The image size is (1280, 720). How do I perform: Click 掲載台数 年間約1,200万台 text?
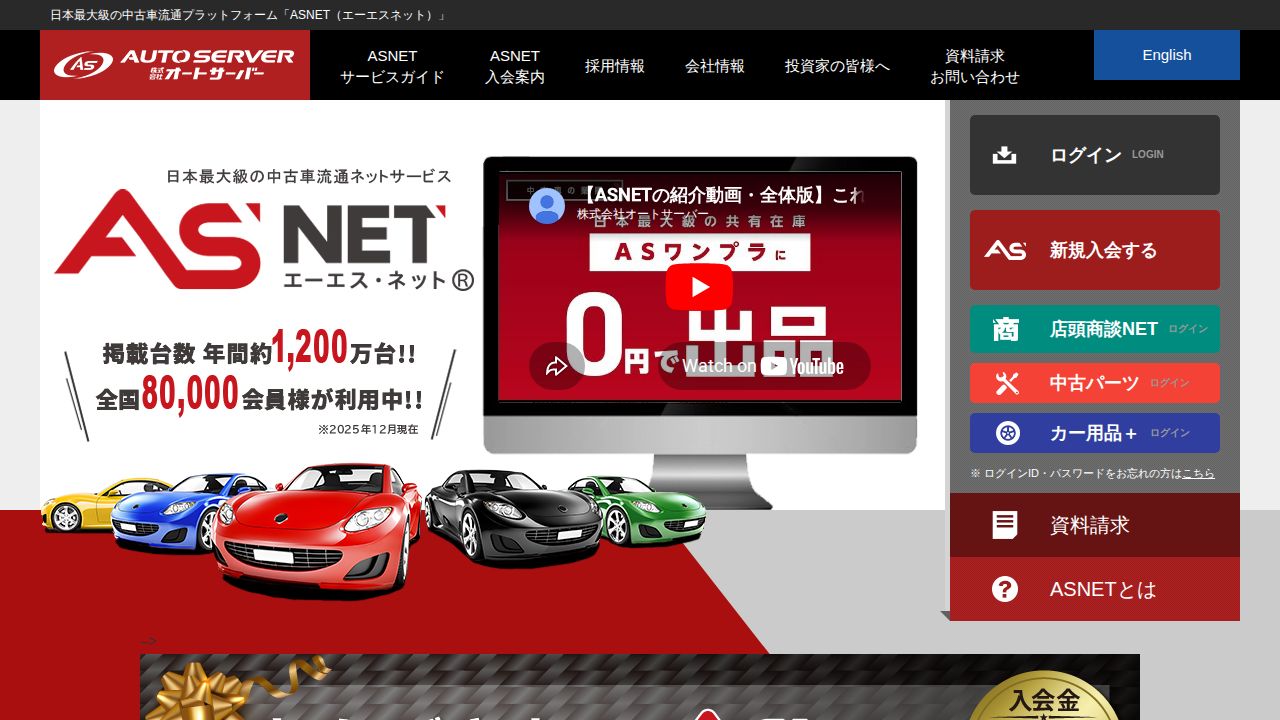(259, 350)
